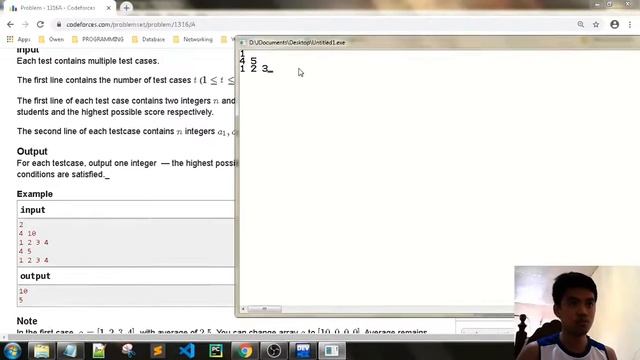Switch to Chrome in the taskbar

tap(245, 351)
